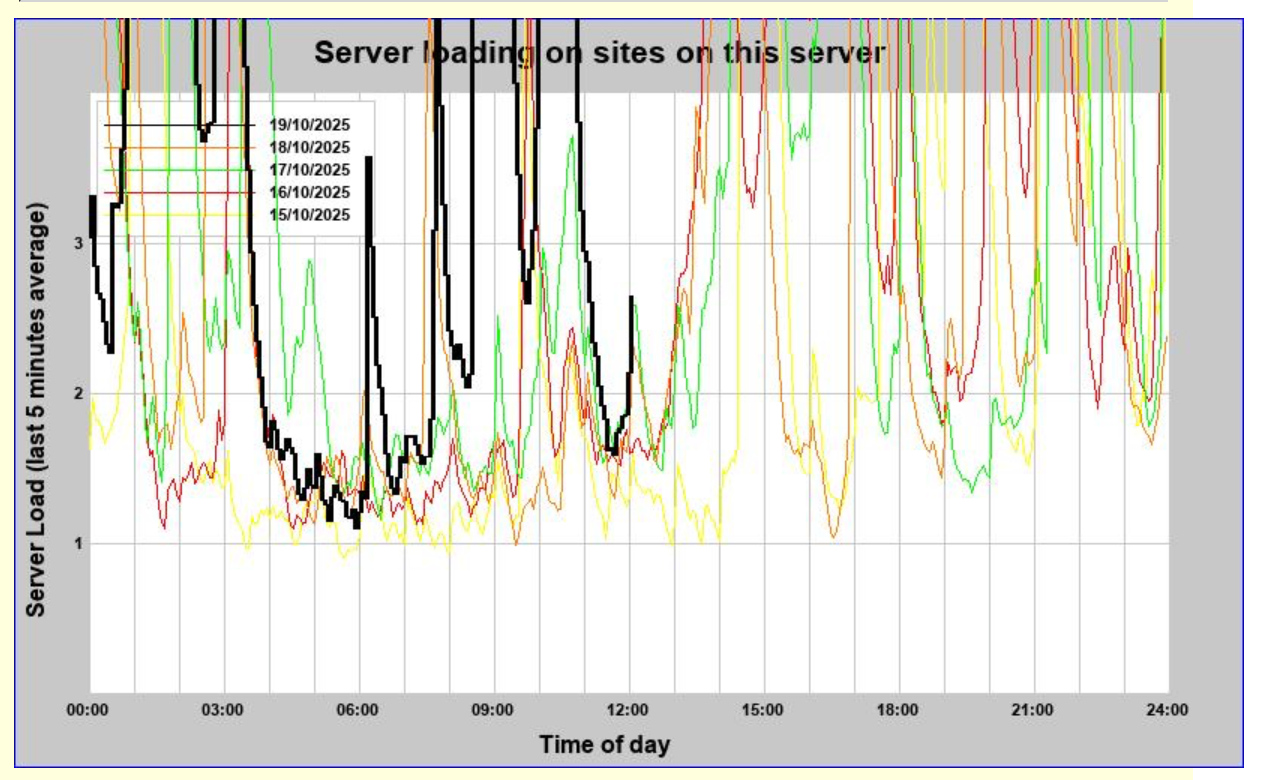Select the 03:00 time axis label

point(222,710)
